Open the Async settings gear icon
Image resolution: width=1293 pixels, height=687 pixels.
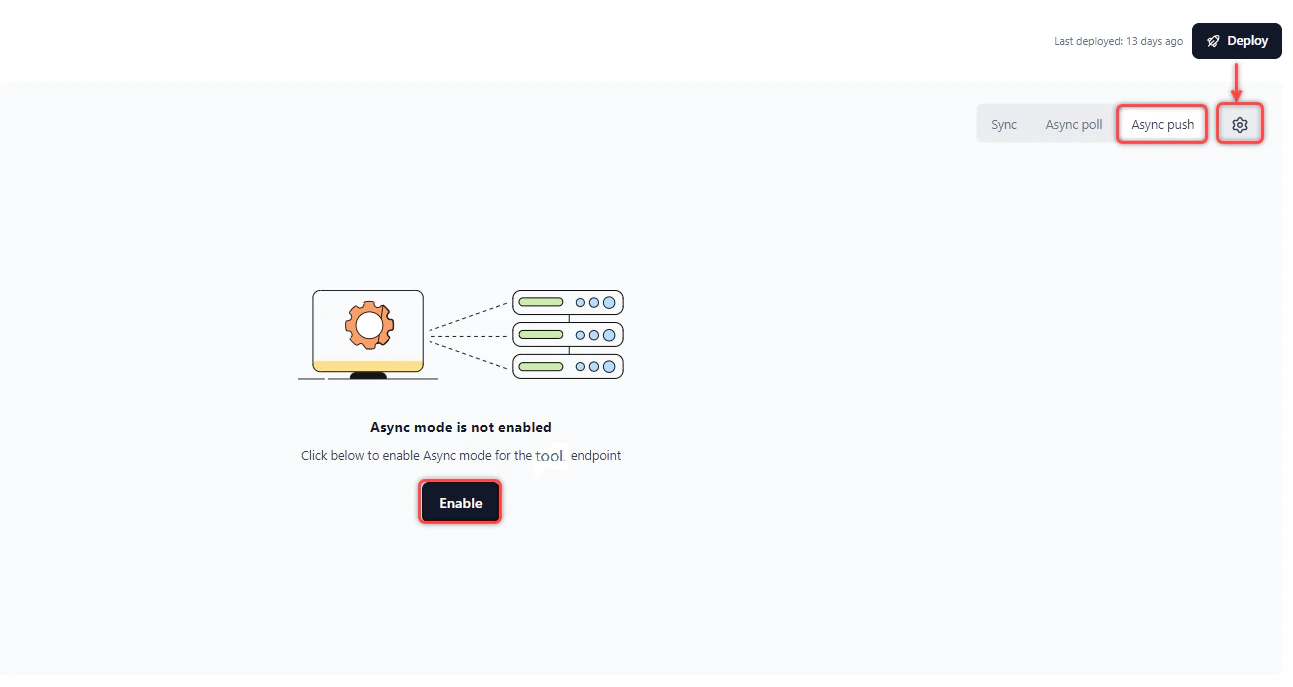coord(1240,123)
